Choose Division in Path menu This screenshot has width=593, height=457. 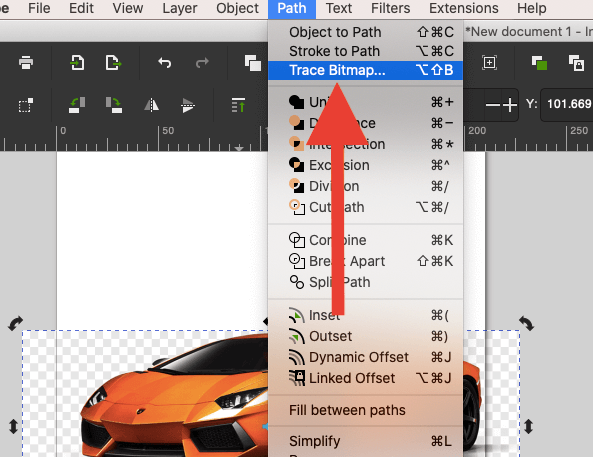pos(365,186)
